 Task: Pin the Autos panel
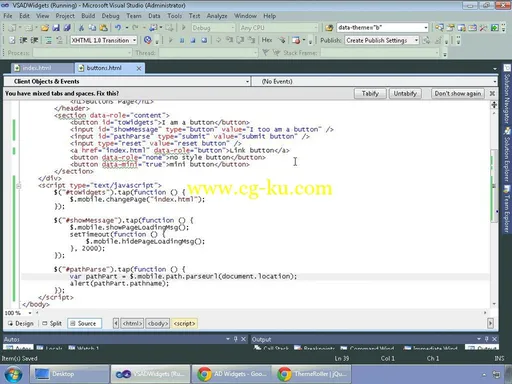pyautogui.click(x=236, y=339)
